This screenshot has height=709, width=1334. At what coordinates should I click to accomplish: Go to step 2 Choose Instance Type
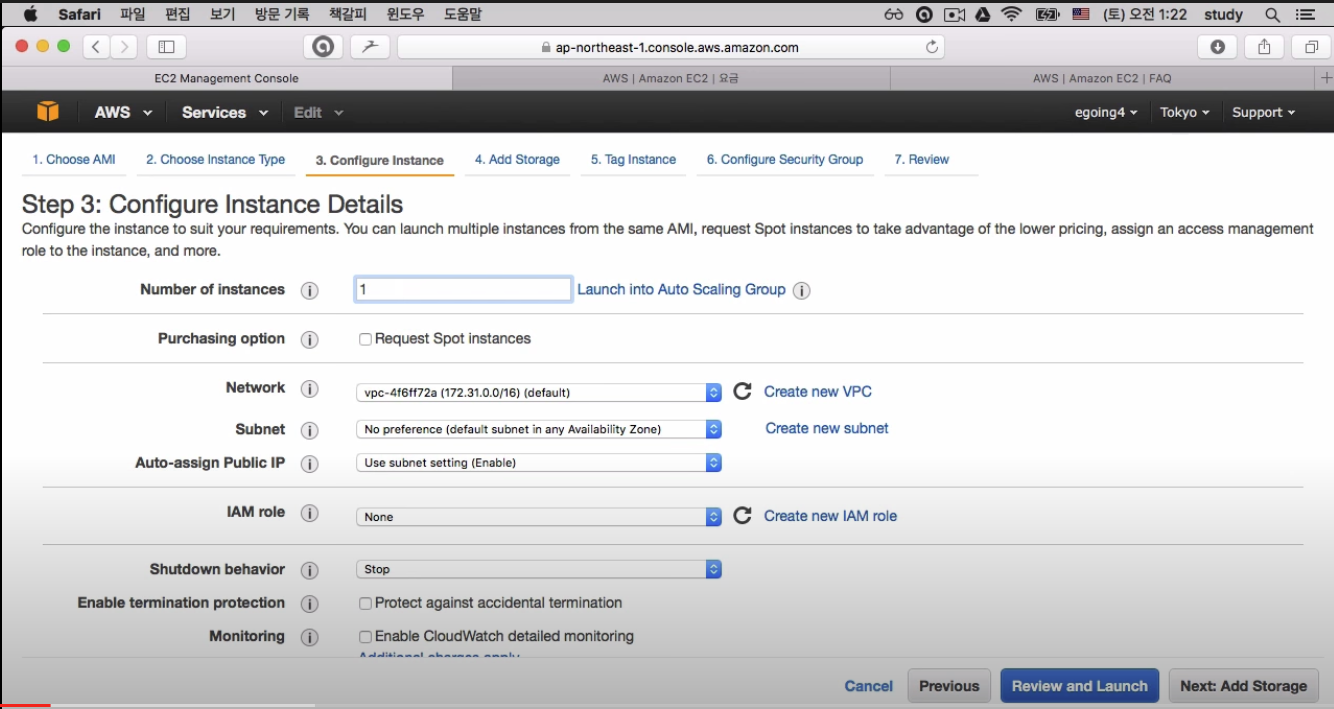click(x=215, y=160)
